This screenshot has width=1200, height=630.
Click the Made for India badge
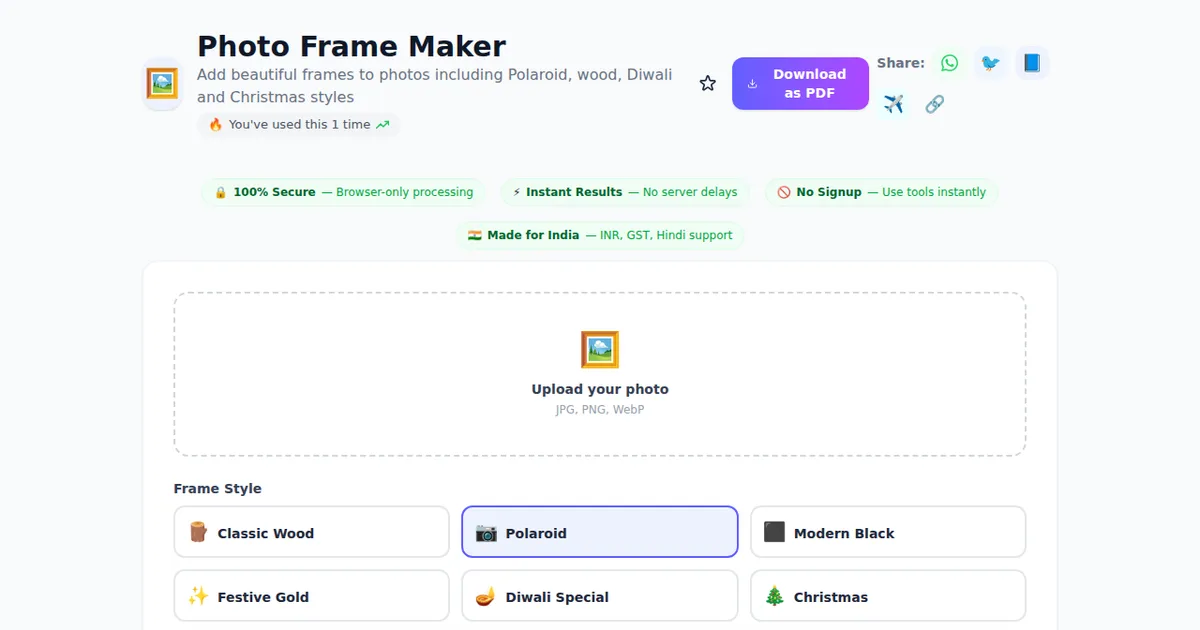[x=599, y=235]
